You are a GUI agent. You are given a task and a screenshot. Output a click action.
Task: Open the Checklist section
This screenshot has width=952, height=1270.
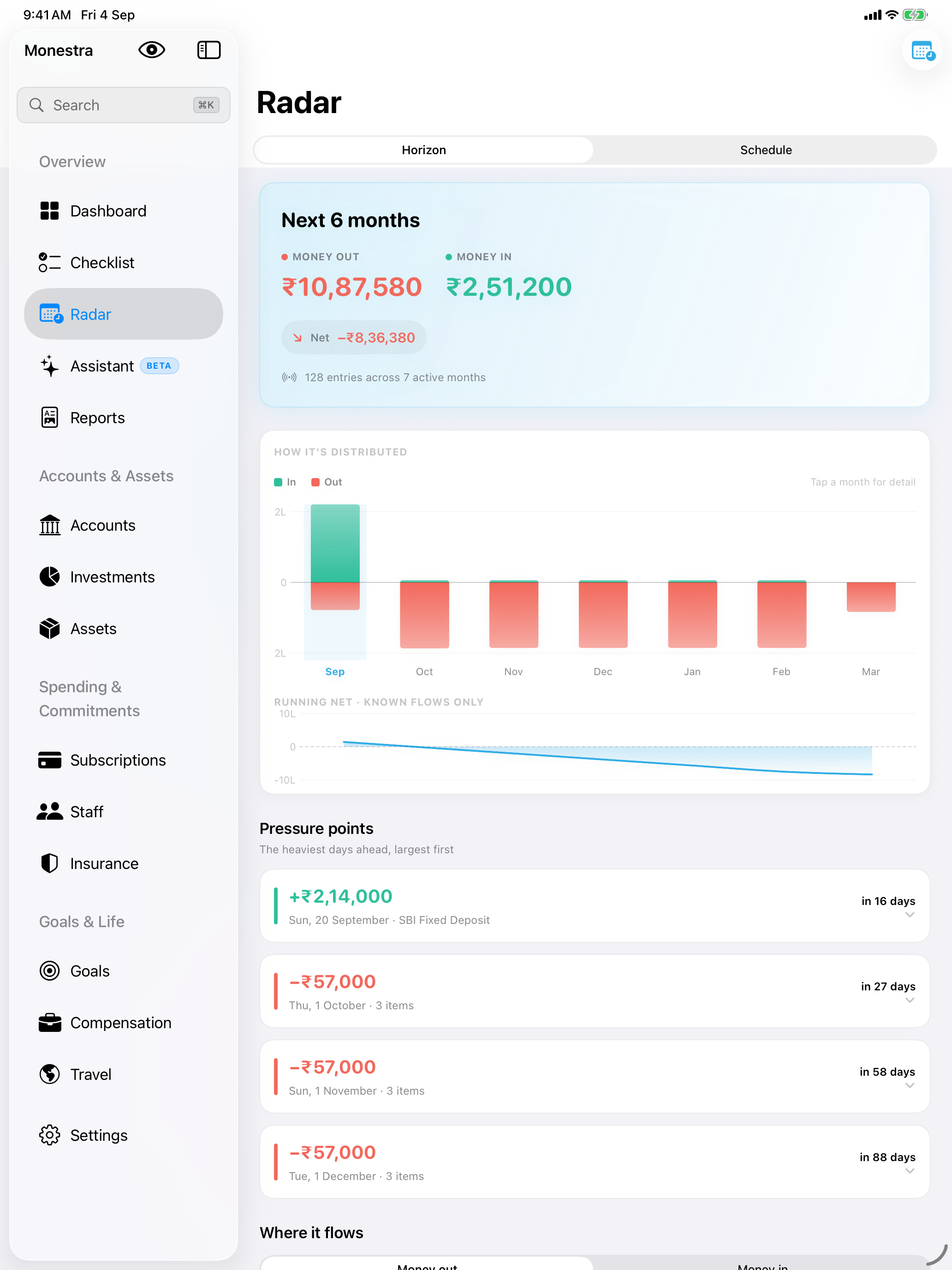coord(123,263)
